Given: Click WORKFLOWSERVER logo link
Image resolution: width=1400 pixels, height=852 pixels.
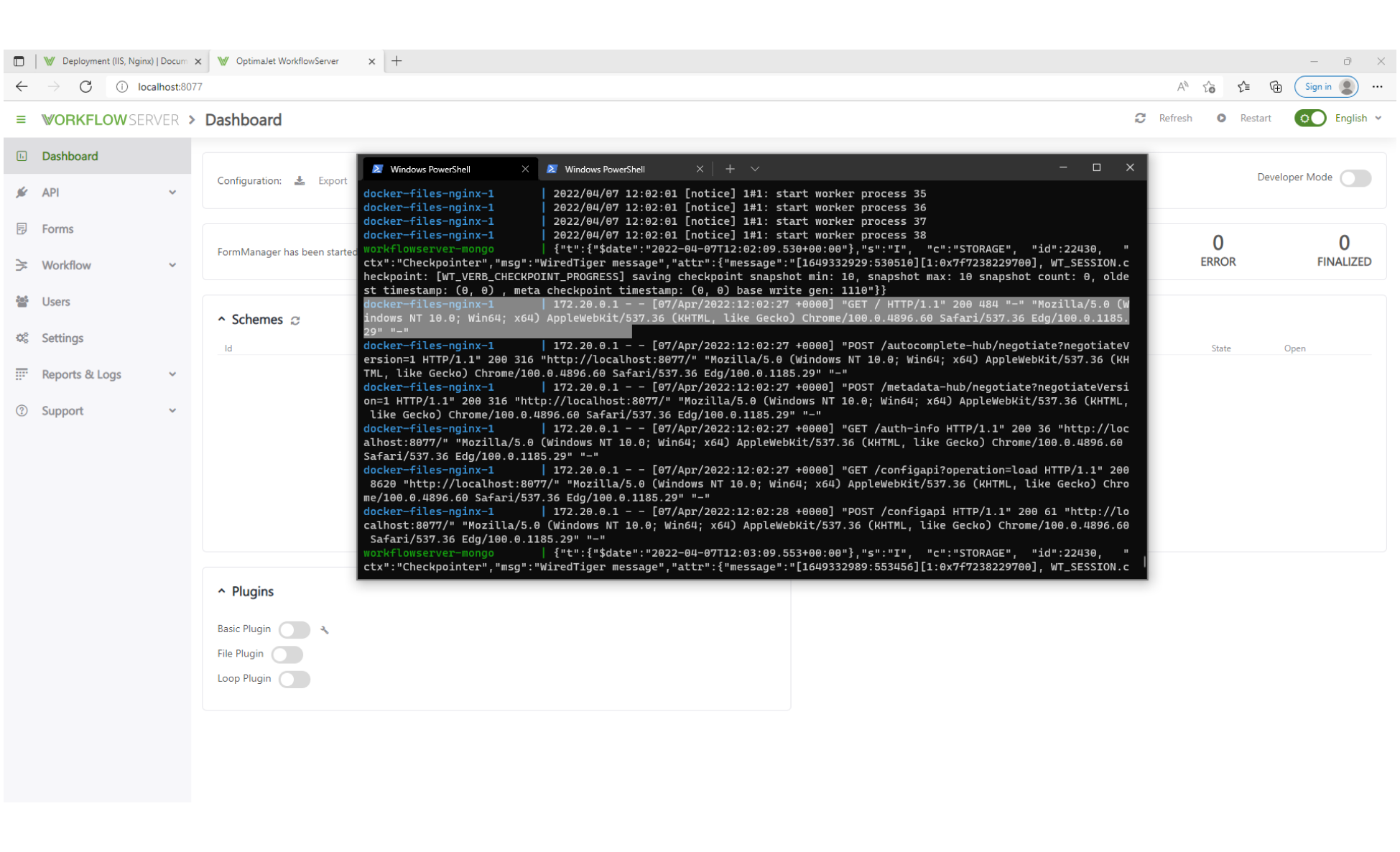Looking at the screenshot, I should (x=111, y=119).
